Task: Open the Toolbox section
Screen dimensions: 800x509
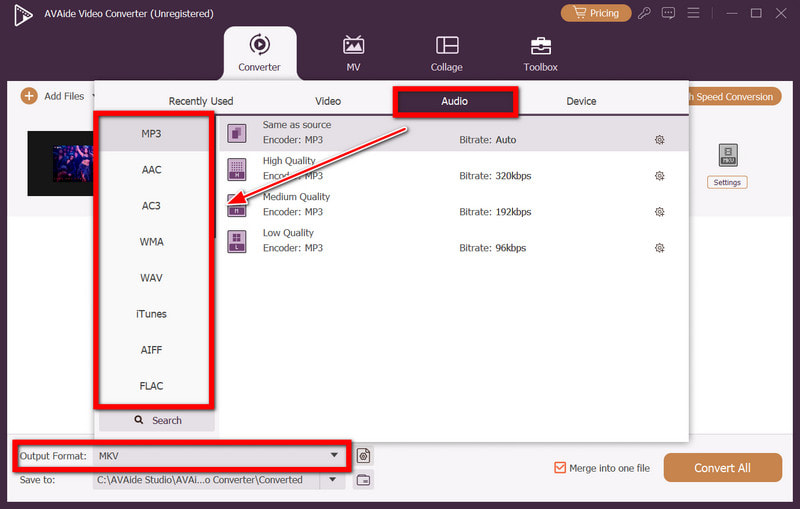Action: tap(540, 54)
